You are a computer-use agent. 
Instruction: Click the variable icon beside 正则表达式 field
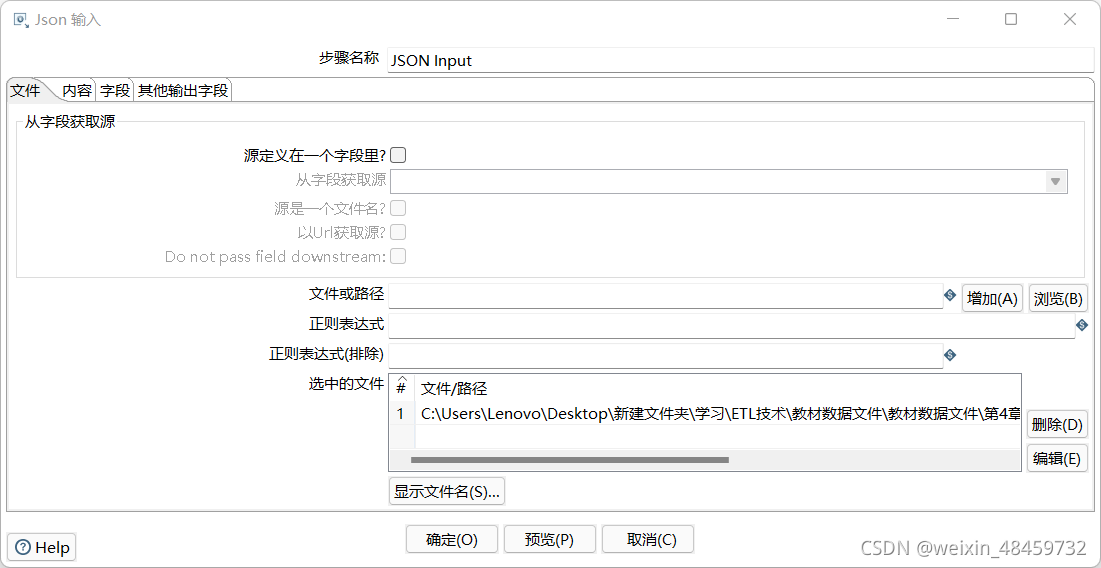pyautogui.click(x=1082, y=325)
